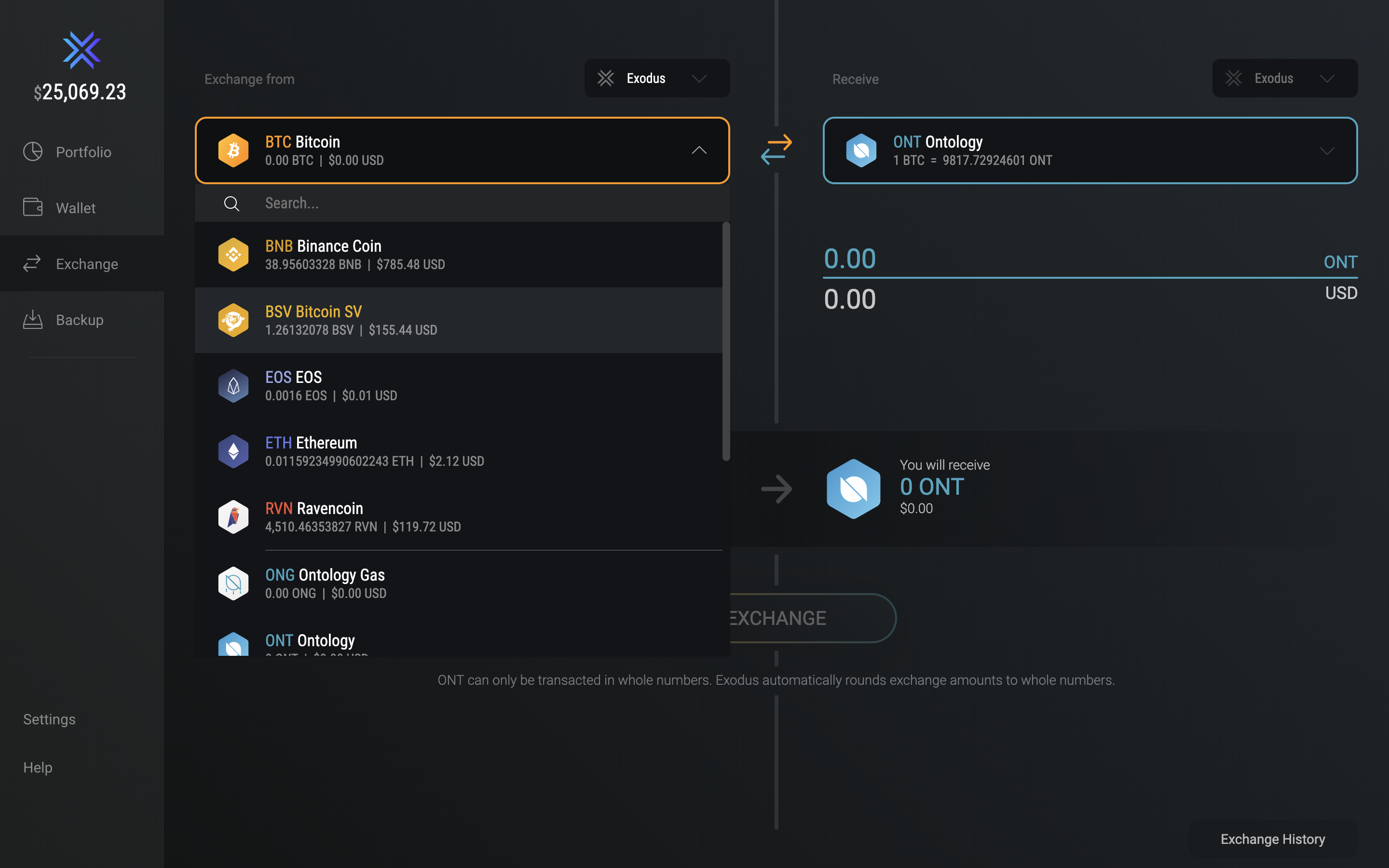Click the Ethereum hexagon icon
This screenshot has height=868, width=1389.
[x=233, y=451]
